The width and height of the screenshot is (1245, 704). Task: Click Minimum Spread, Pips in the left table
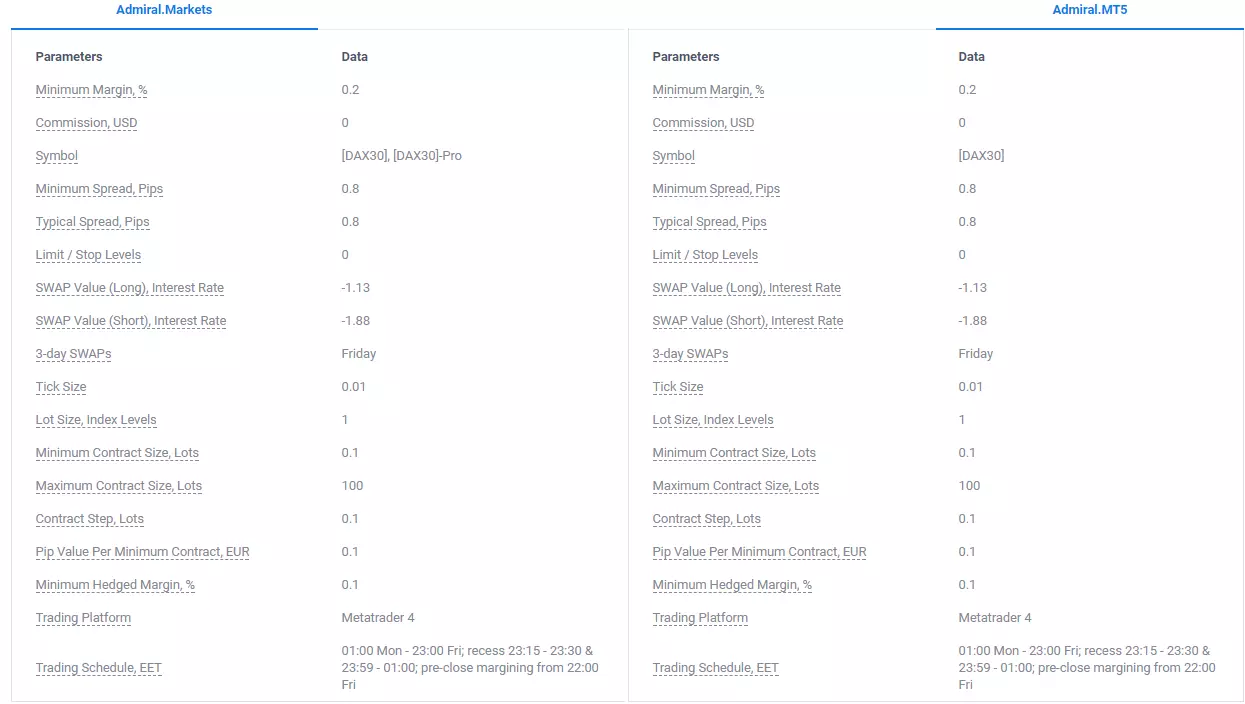[x=99, y=189]
